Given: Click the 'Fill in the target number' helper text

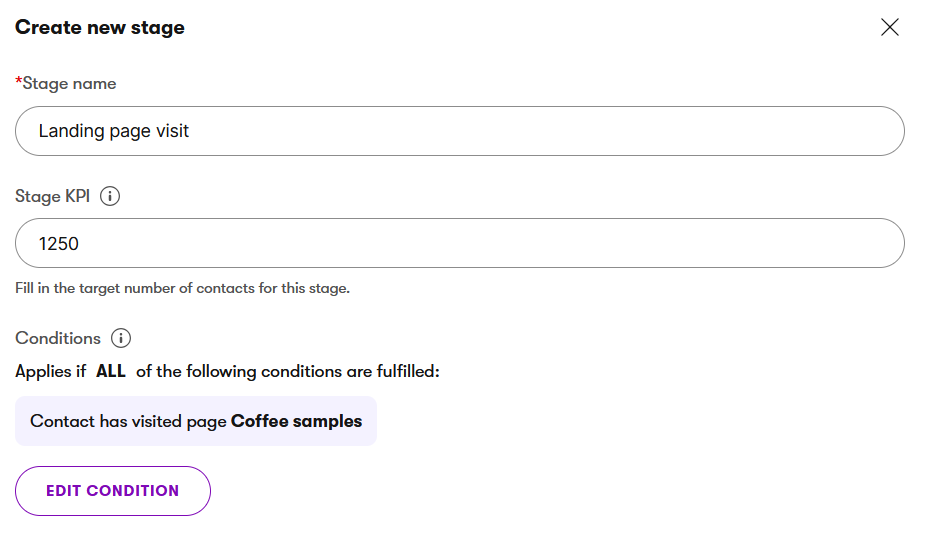Looking at the screenshot, I should click(x=182, y=289).
